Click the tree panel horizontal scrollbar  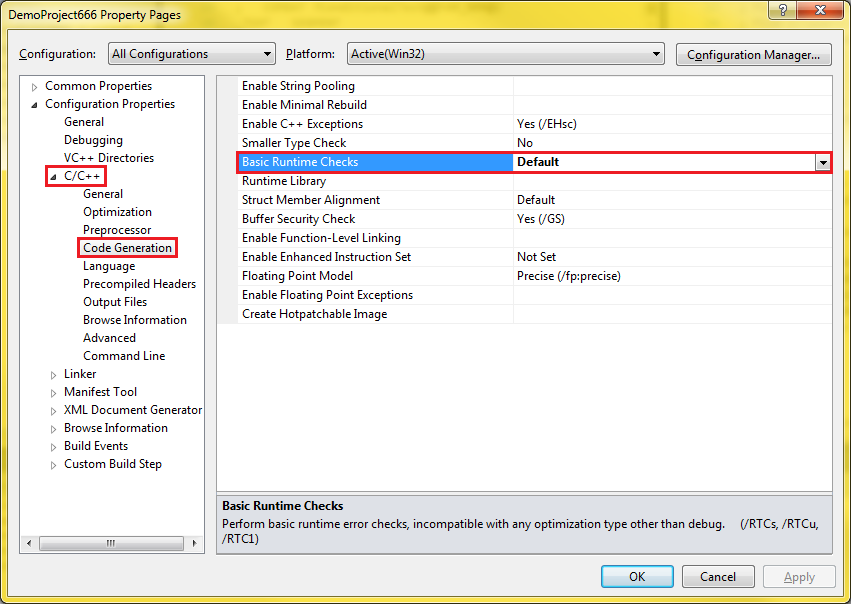coord(112,543)
